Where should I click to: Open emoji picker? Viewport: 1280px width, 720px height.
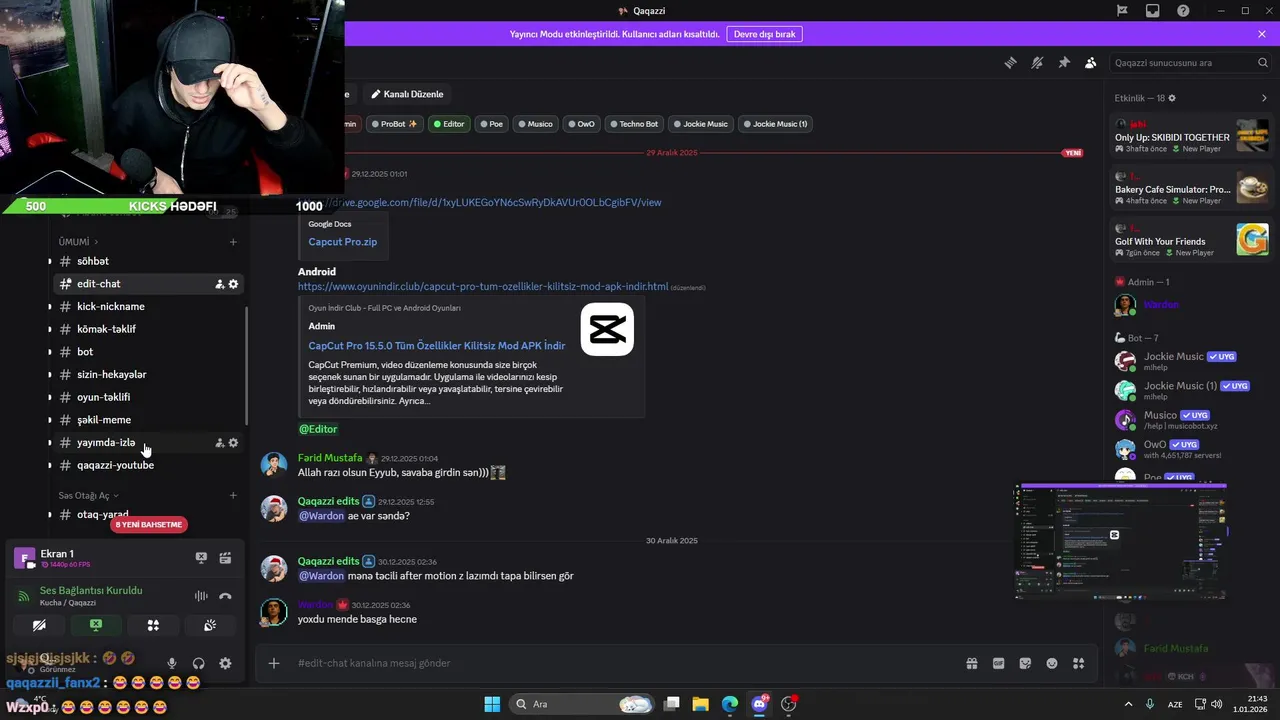click(1052, 663)
